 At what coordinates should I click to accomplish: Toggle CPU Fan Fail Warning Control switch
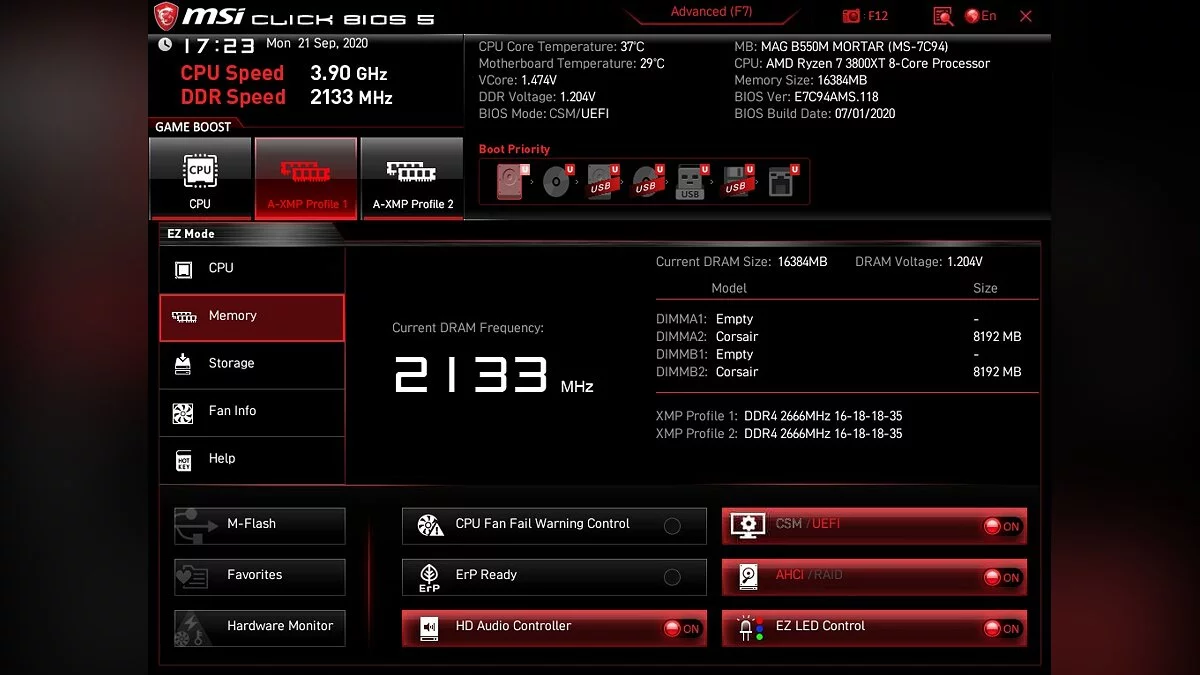point(672,526)
